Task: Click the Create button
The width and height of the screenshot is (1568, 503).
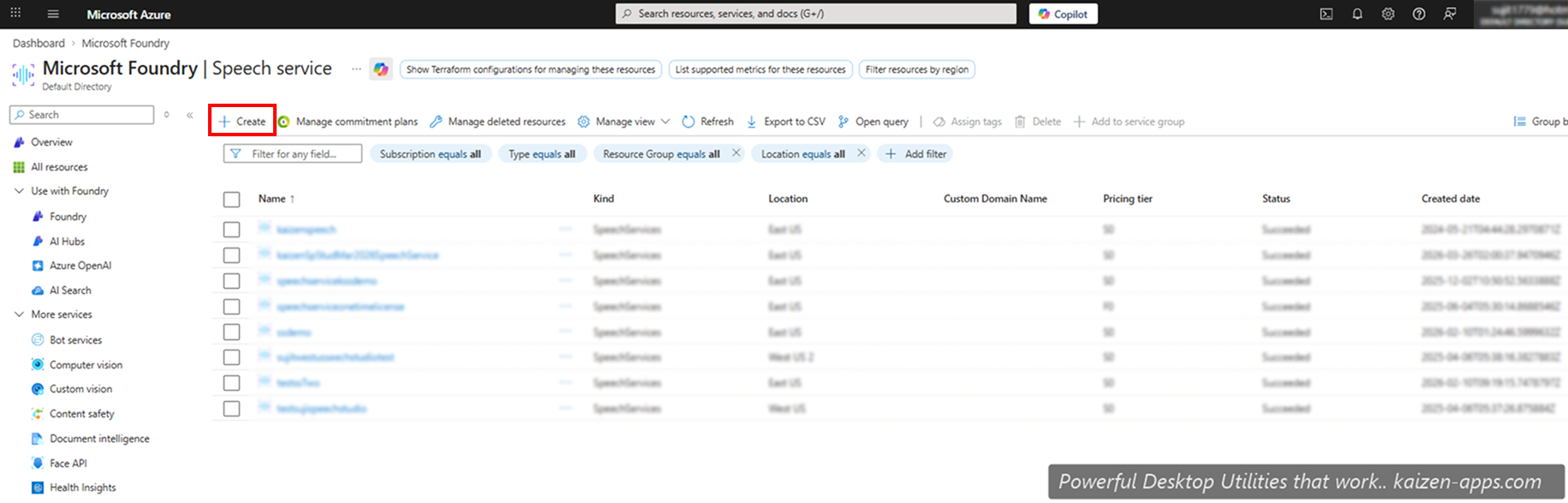Action: pyautogui.click(x=242, y=122)
